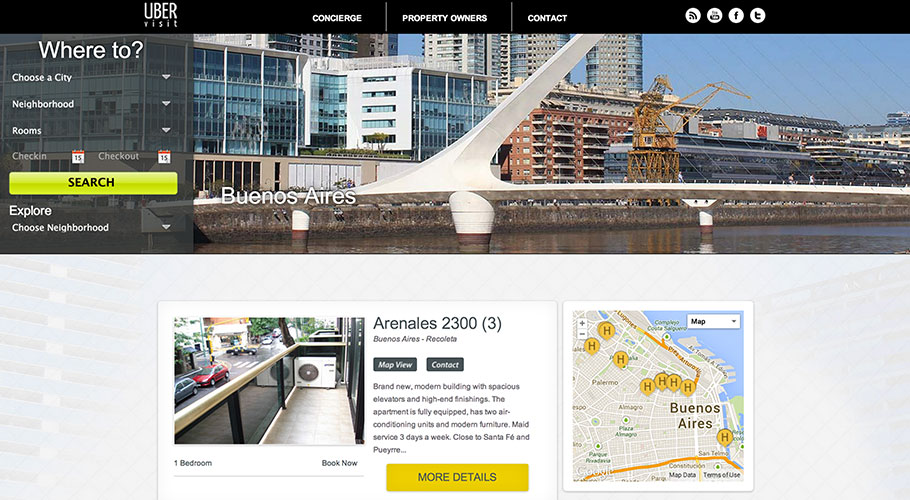
Task: Open the Facebook social icon
Action: coord(736,16)
